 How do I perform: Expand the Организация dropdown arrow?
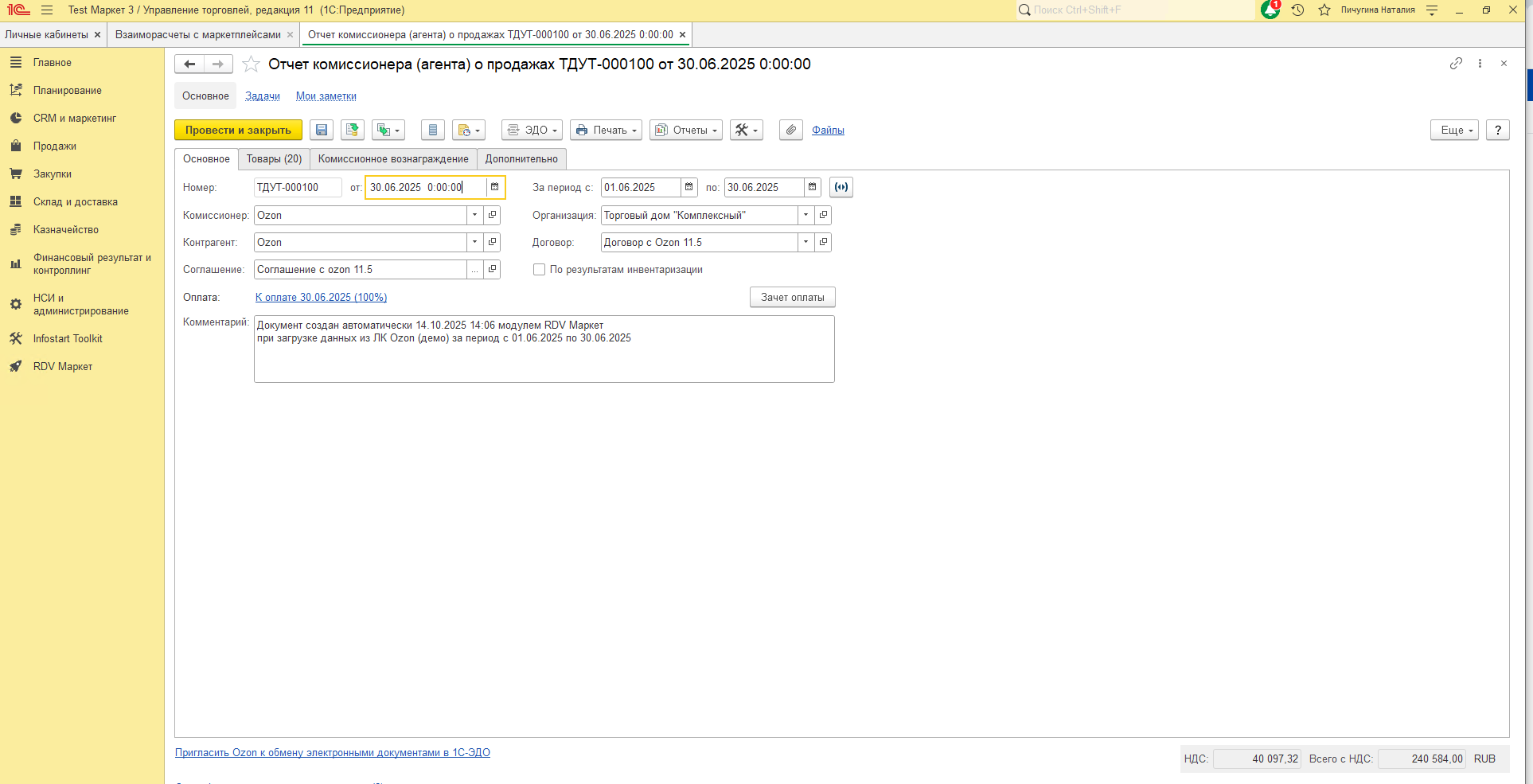pyautogui.click(x=806, y=215)
